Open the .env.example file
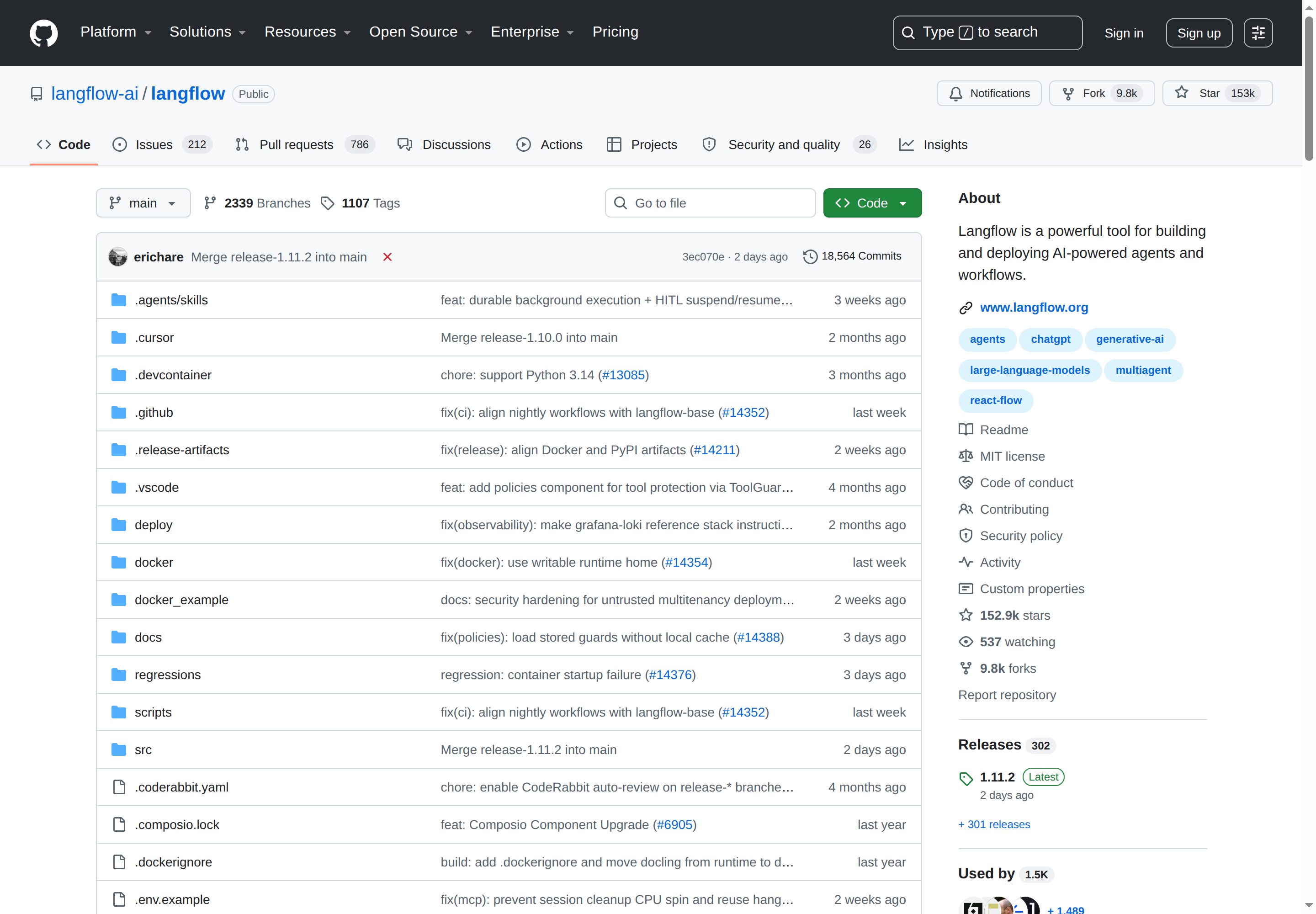The width and height of the screenshot is (1316, 914). (172, 899)
